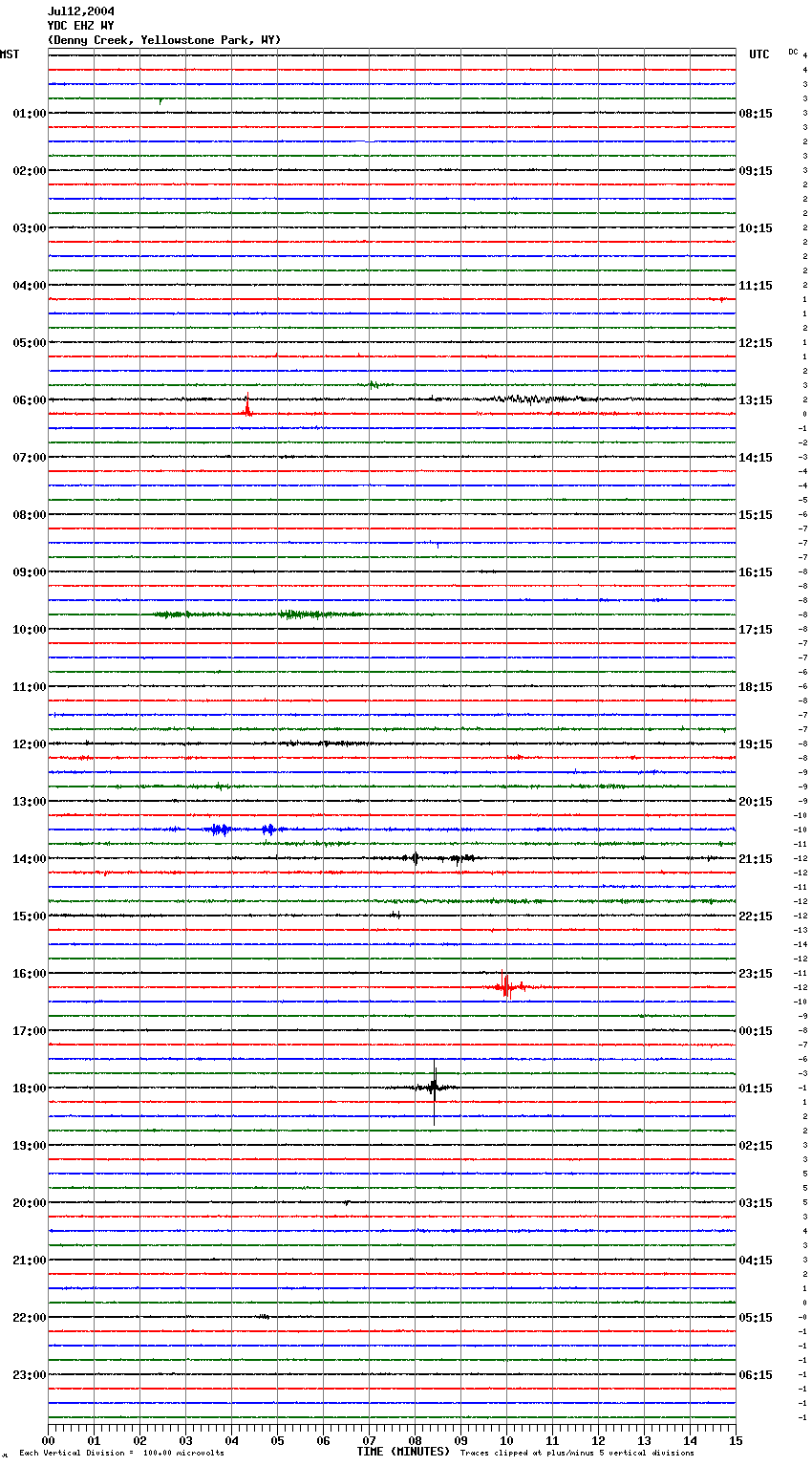
Task: Click minute 00 on the bottom axis
Action: tap(48, 1440)
